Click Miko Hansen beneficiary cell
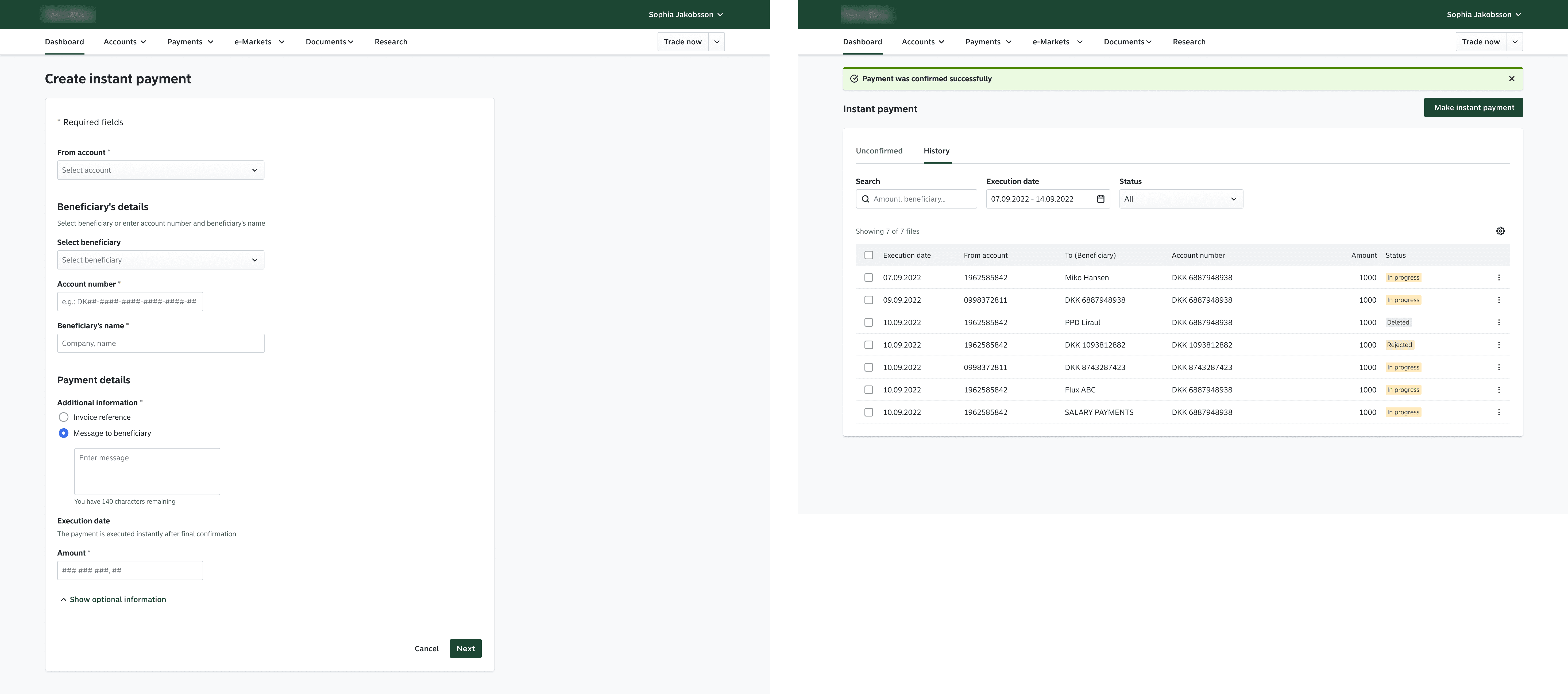1568x694 pixels. (1087, 277)
